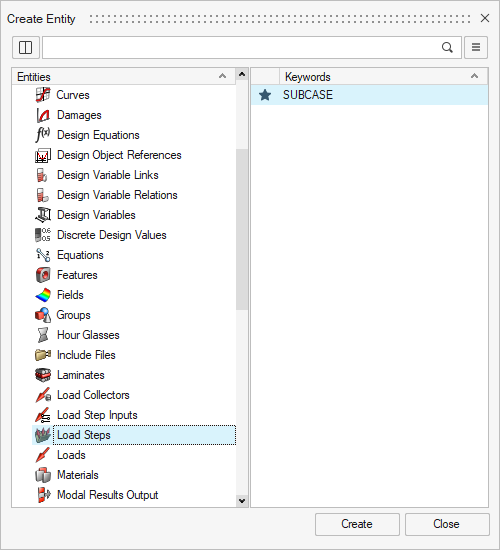
Task: Click the Curves entity icon
Action: (x=43, y=95)
